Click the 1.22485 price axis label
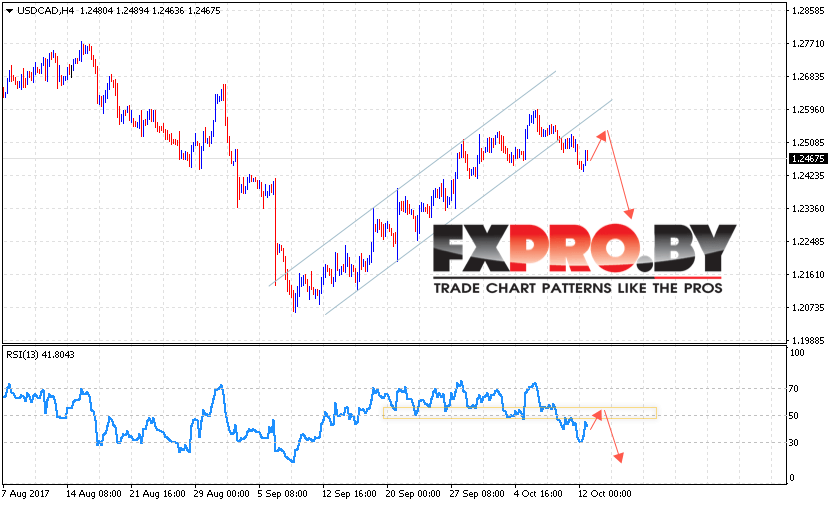This screenshot has height=505, width=829. pos(808,242)
